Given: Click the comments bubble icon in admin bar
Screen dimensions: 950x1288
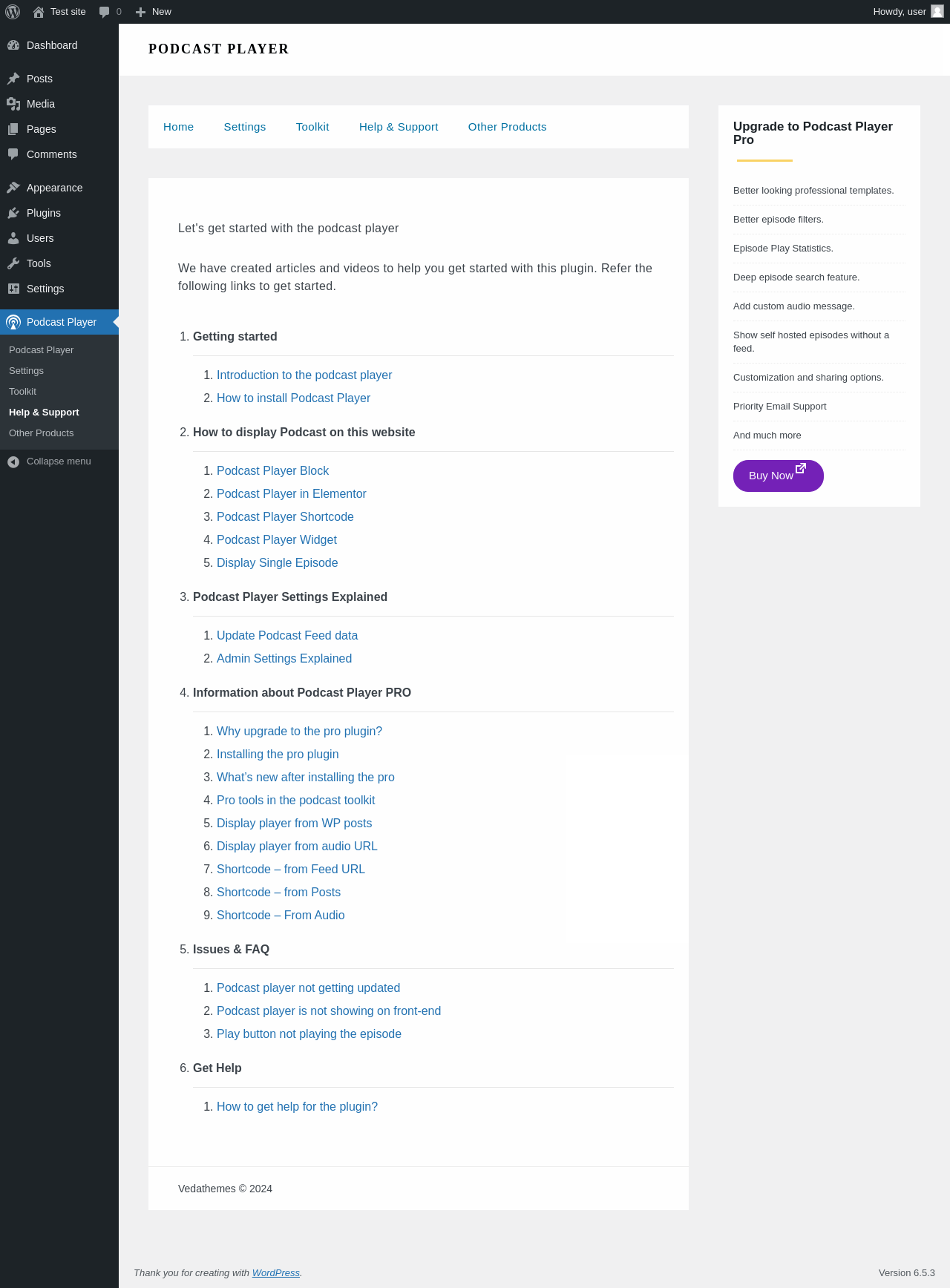Looking at the screenshot, I should [x=105, y=12].
